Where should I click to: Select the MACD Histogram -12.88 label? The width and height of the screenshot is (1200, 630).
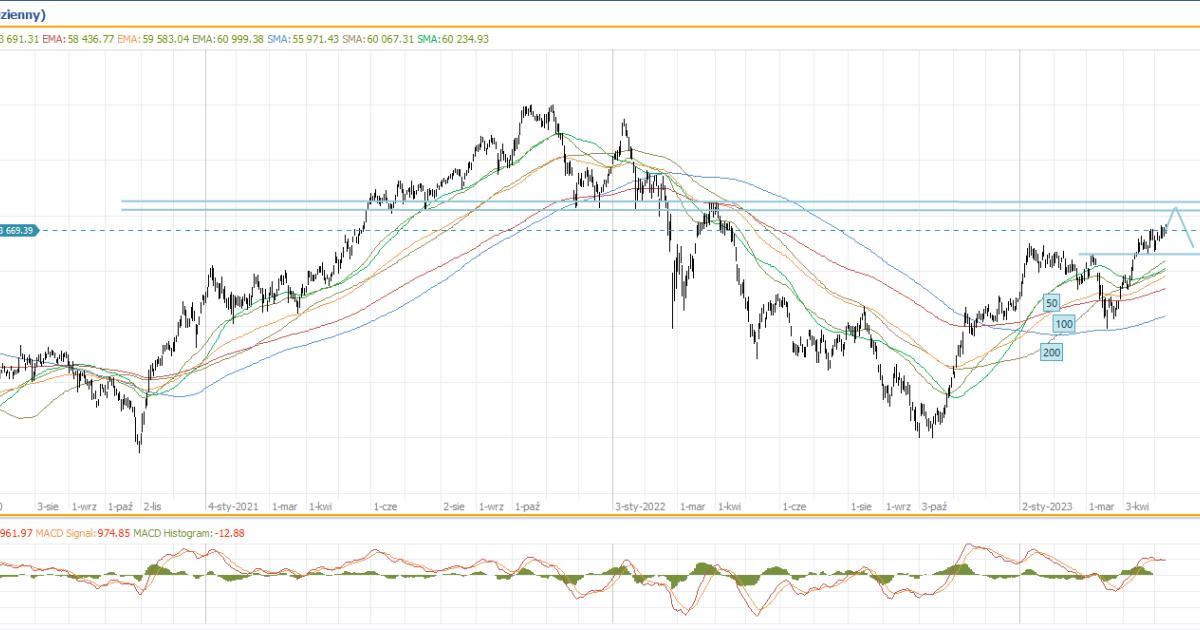coord(189,533)
